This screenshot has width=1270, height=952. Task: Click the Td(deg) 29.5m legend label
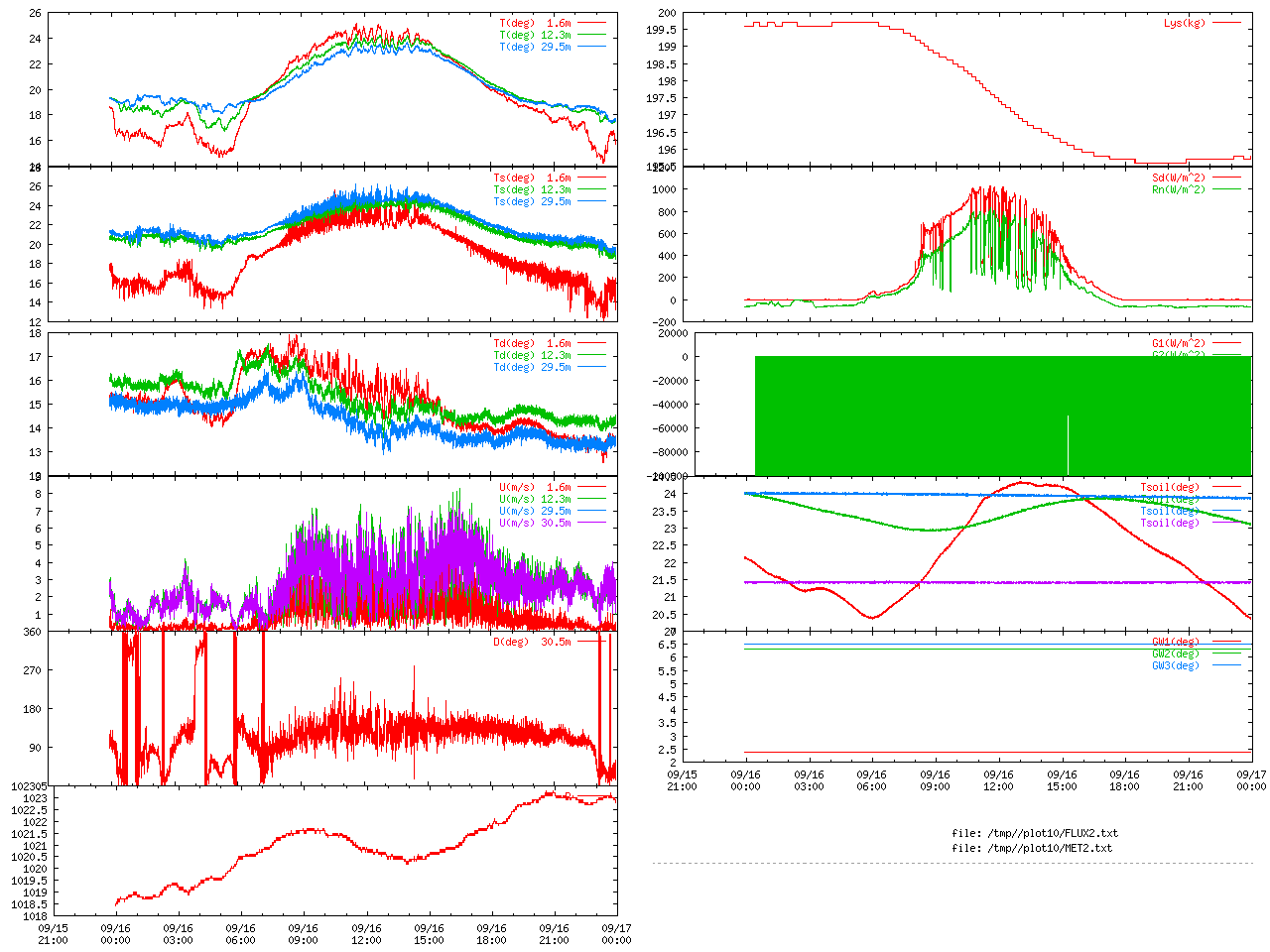click(x=532, y=367)
